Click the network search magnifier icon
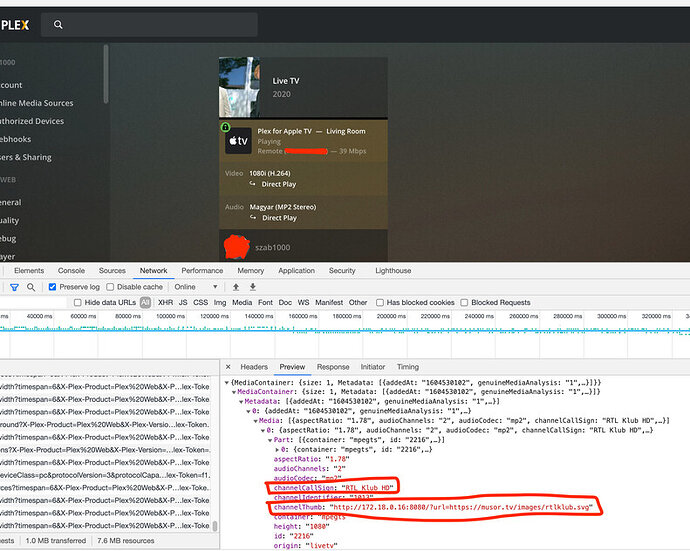690x551 pixels. [31, 287]
